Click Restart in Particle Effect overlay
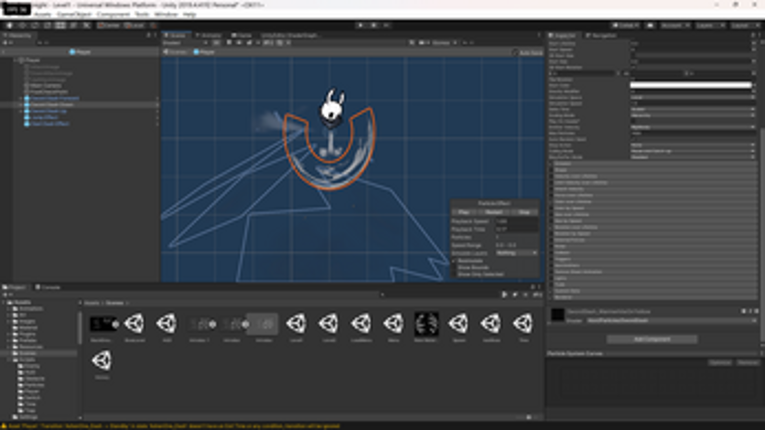This screenshot has width=765, height=430. (494, 212)
